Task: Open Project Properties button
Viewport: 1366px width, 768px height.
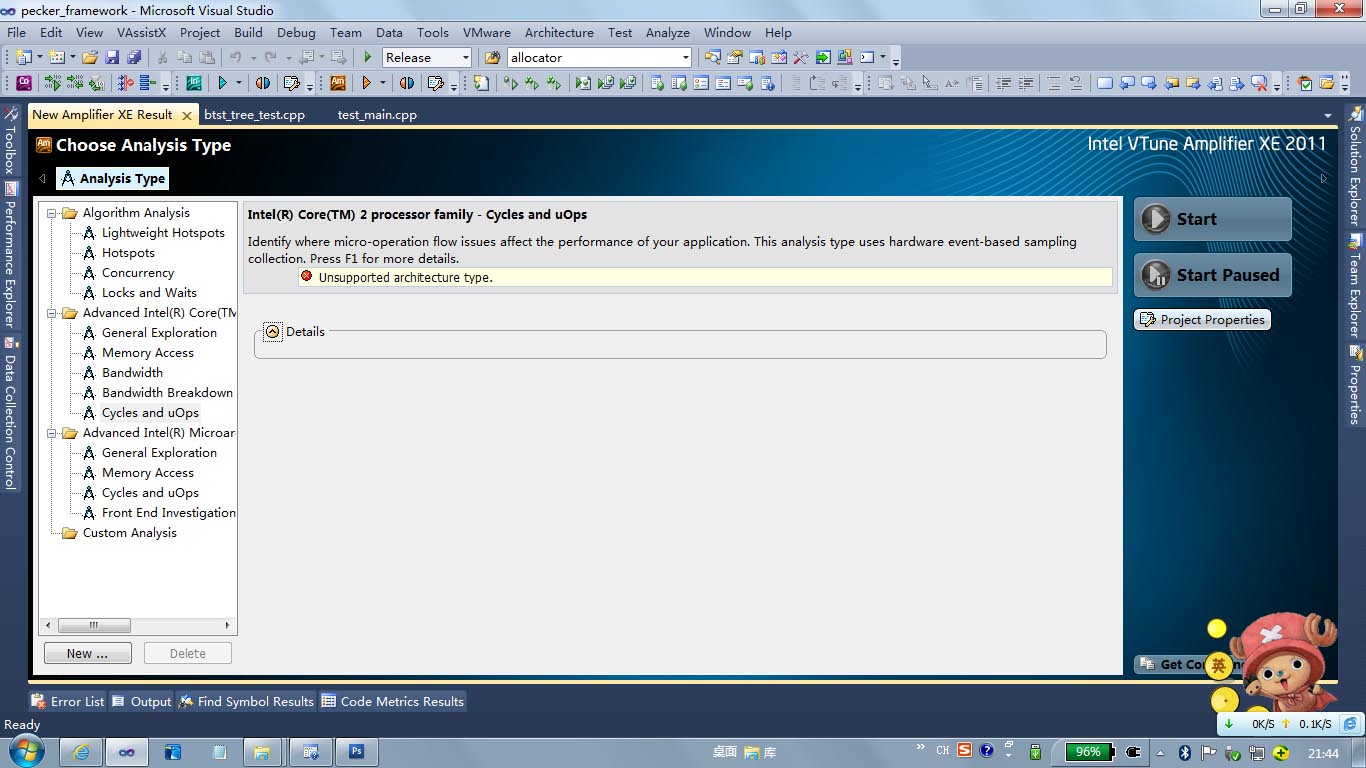Action: [x=1203, y=320]
